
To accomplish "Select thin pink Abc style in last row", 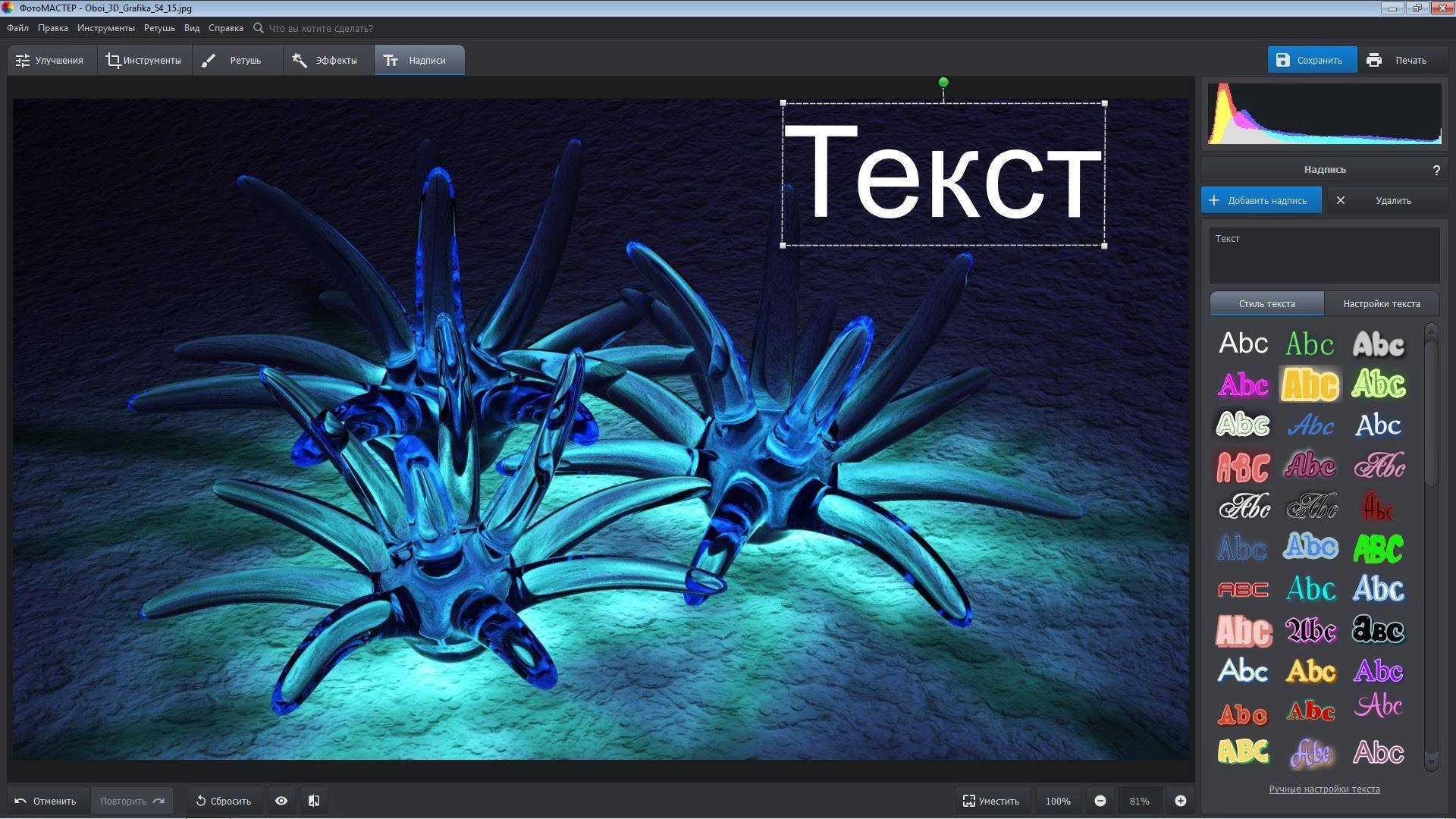I will 1379,752.
